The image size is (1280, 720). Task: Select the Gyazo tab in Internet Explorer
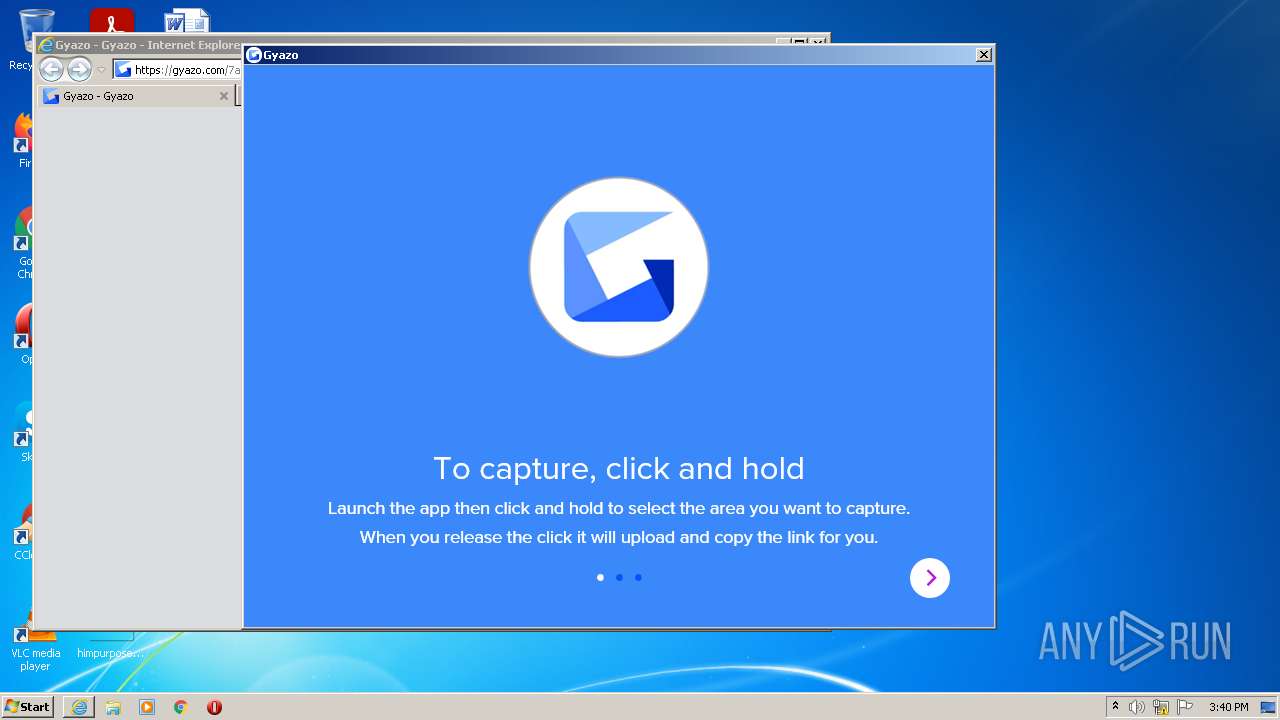coord(136,96)
